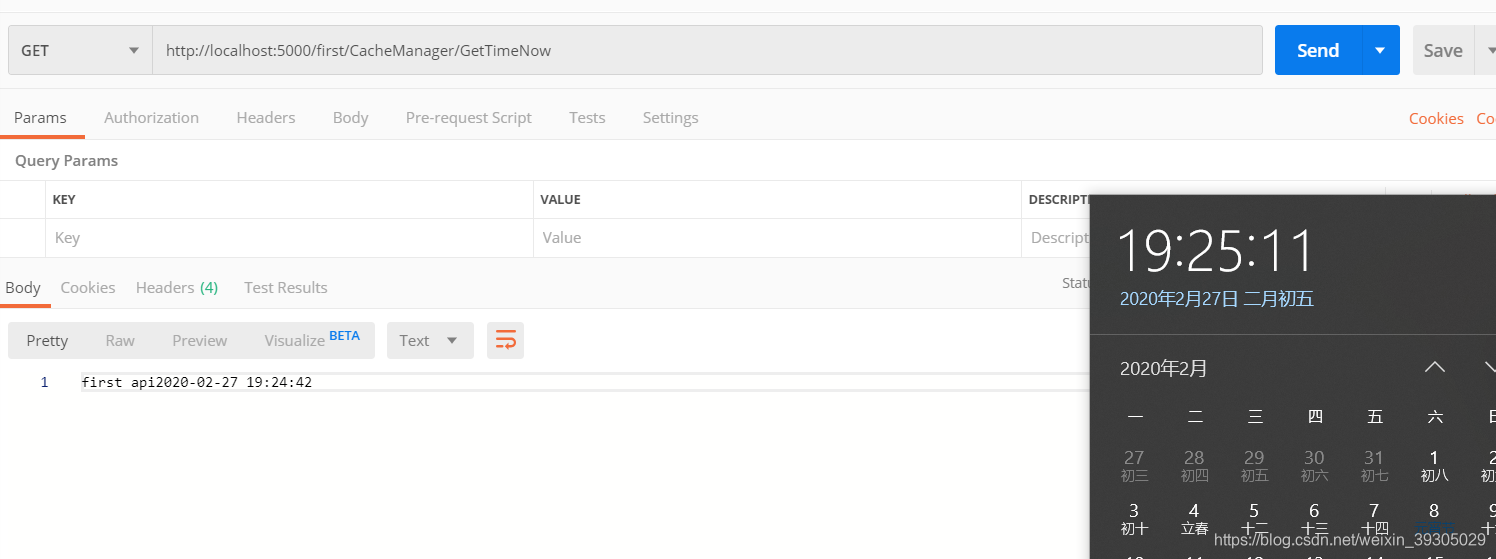Open the Tests tab
Viewport: 1496px width, 559px height.
[x=587, y=117]
